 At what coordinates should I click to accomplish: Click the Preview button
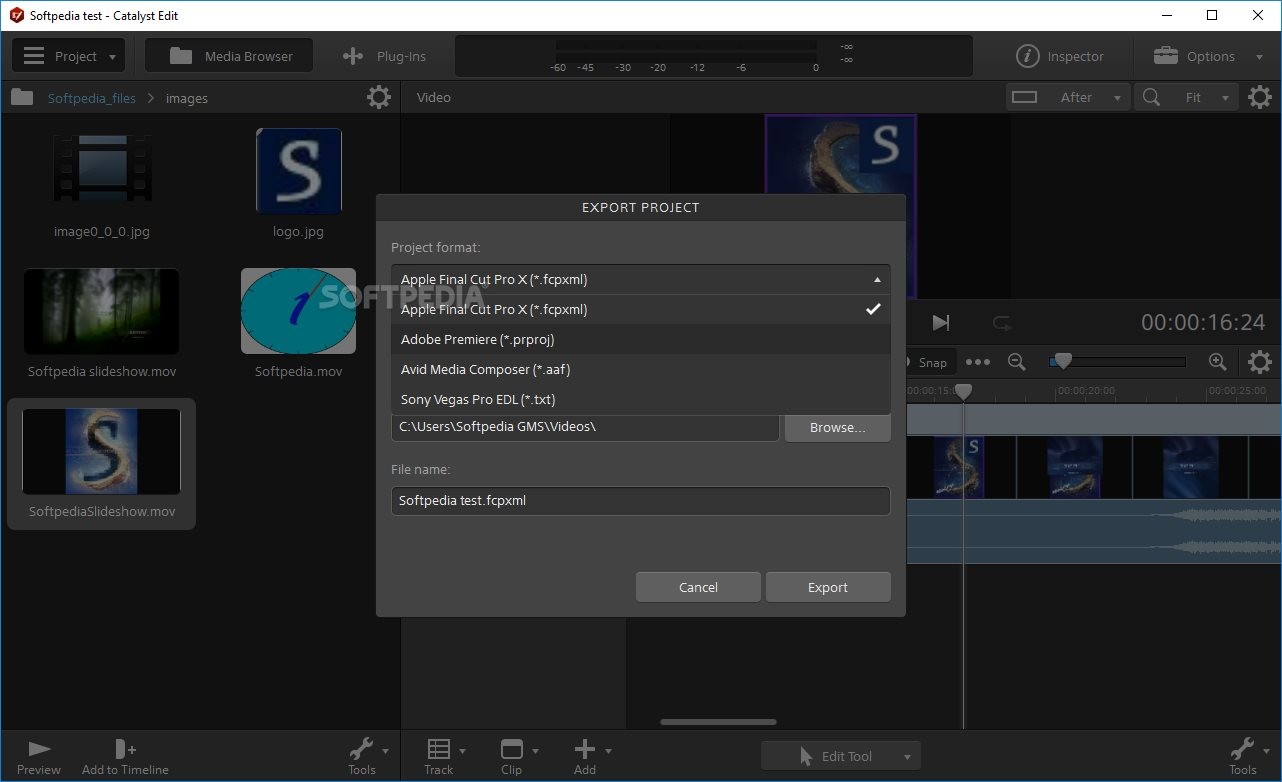(x=39, y=757)
